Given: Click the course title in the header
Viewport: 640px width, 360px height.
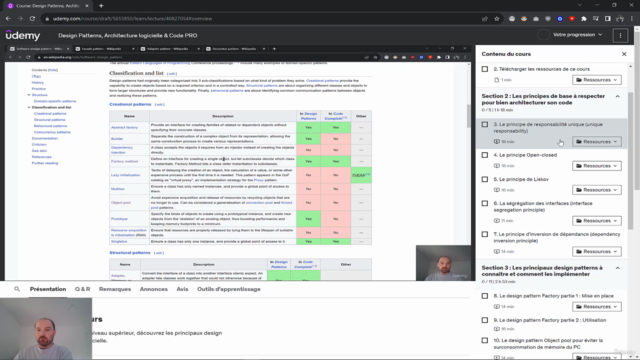Looking at the screenshot, I should pyautogui.click(x=128, y=36).
